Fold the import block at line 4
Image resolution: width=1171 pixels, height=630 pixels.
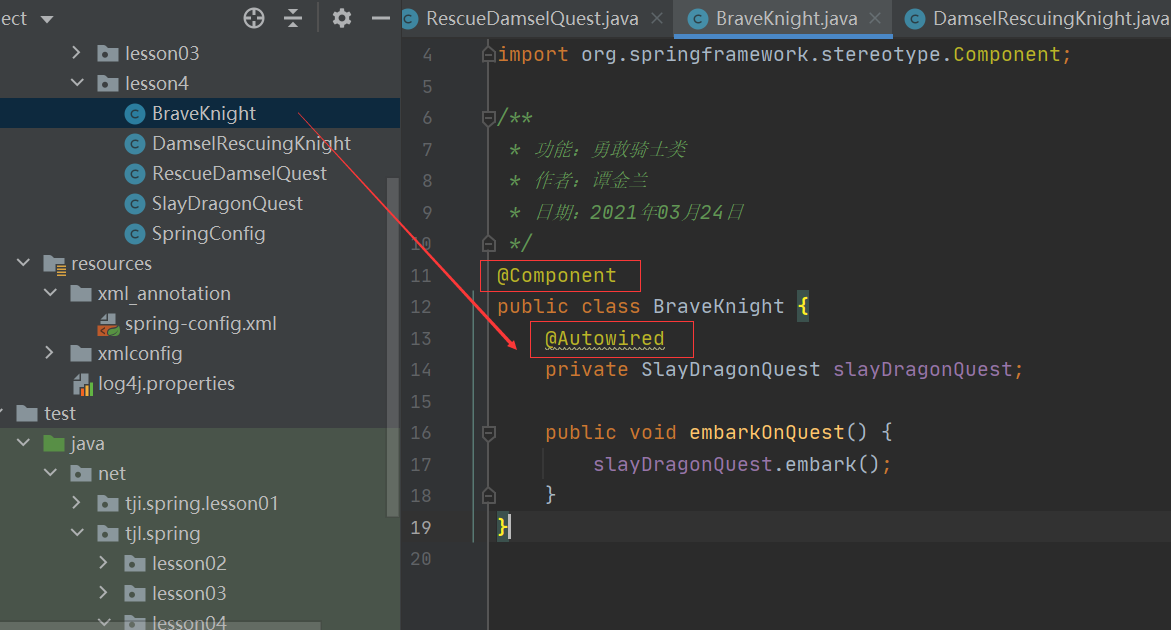(x=488, y=54)
